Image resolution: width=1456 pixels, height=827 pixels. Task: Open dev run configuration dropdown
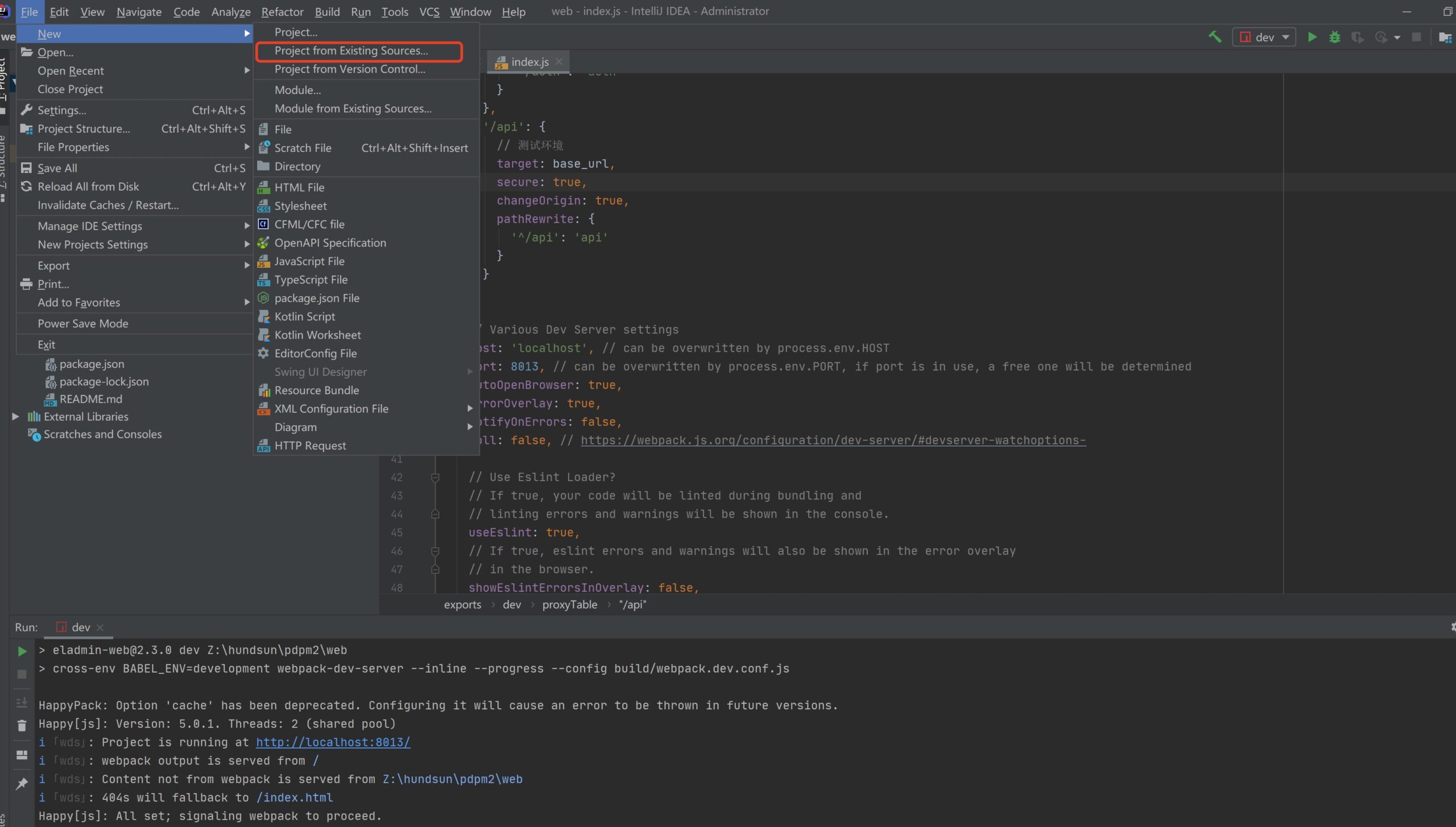(x=1264, y=37)
